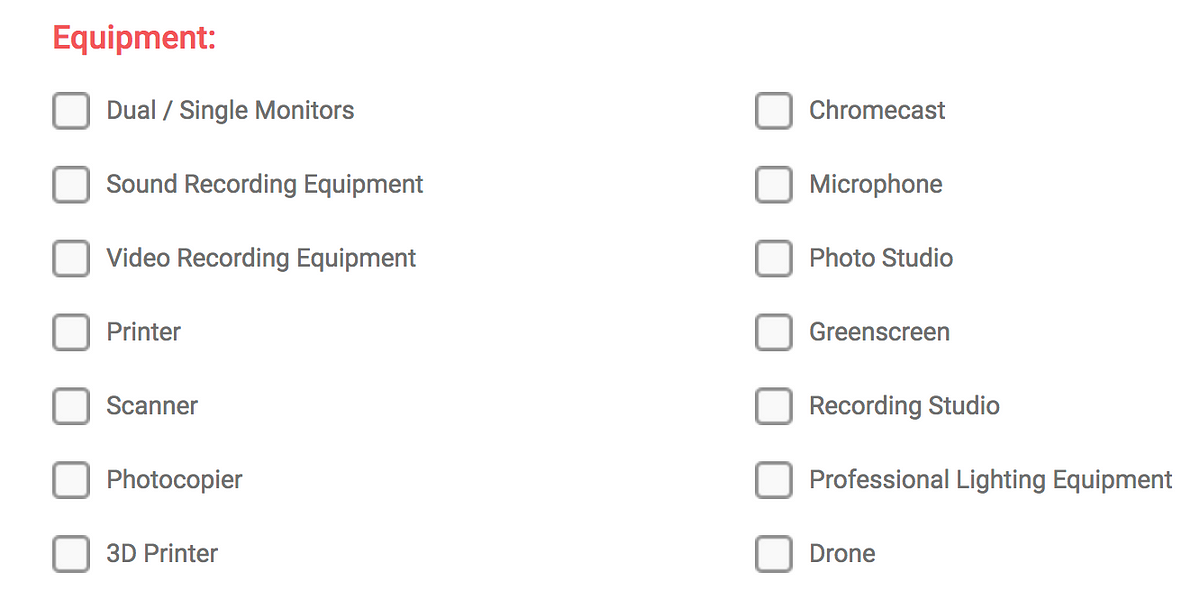Click the Greenscreen label text

(x=880, y=332)
